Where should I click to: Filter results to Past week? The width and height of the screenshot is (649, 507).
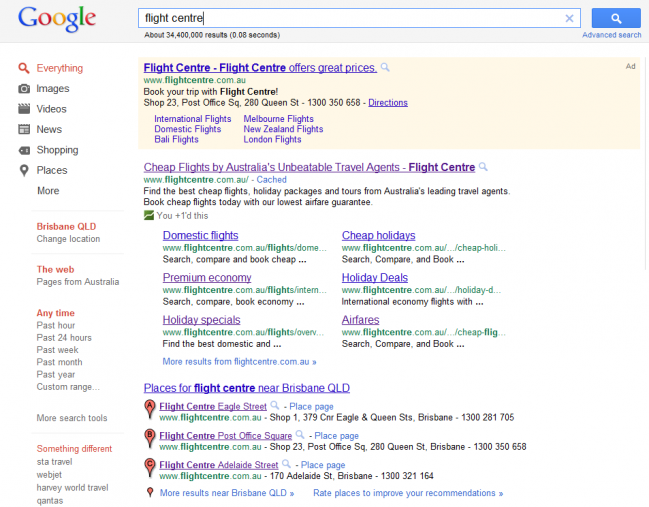[x=57, y=350]
